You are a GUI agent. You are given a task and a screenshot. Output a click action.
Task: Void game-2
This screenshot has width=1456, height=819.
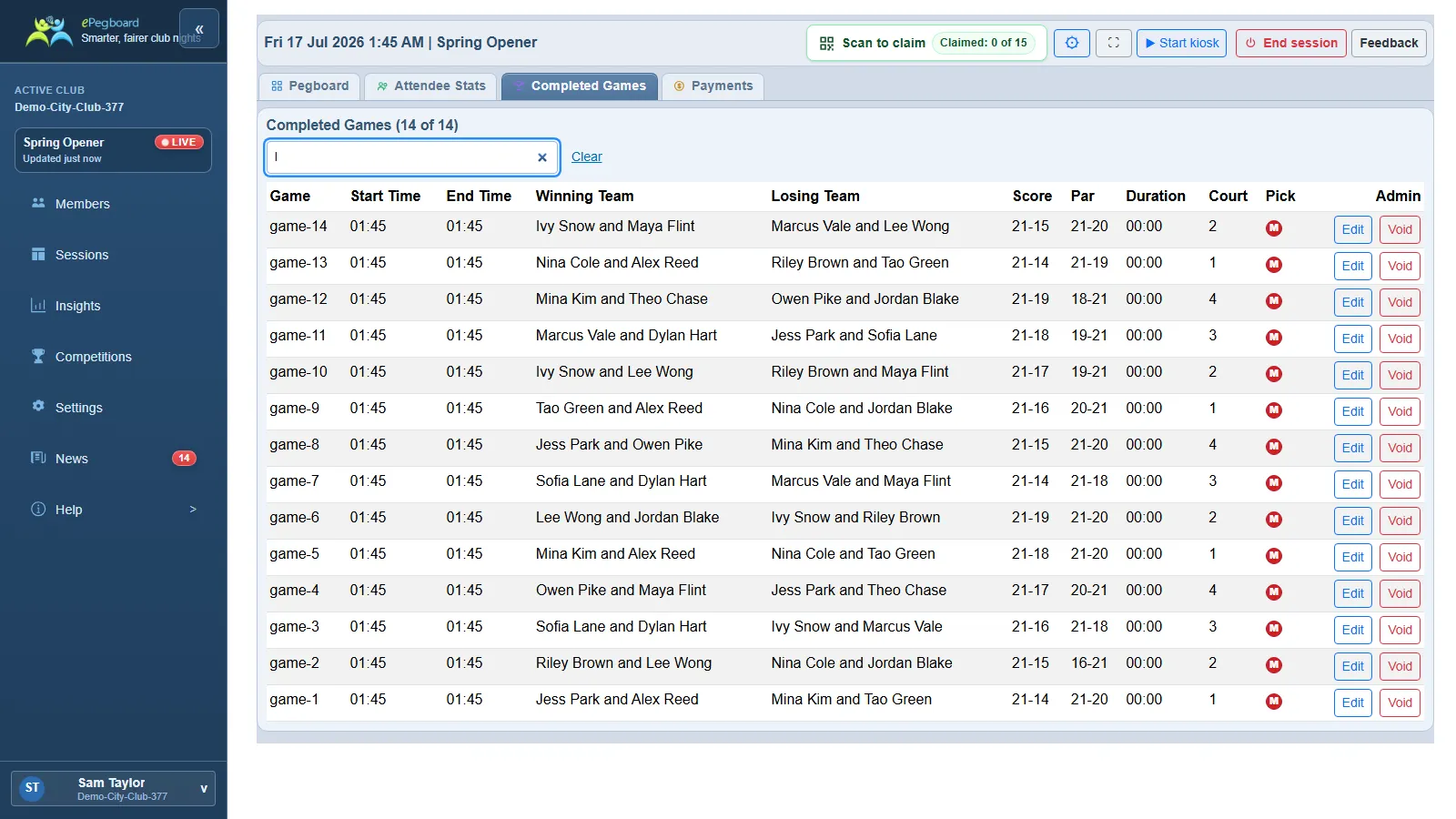[1400, 666]
